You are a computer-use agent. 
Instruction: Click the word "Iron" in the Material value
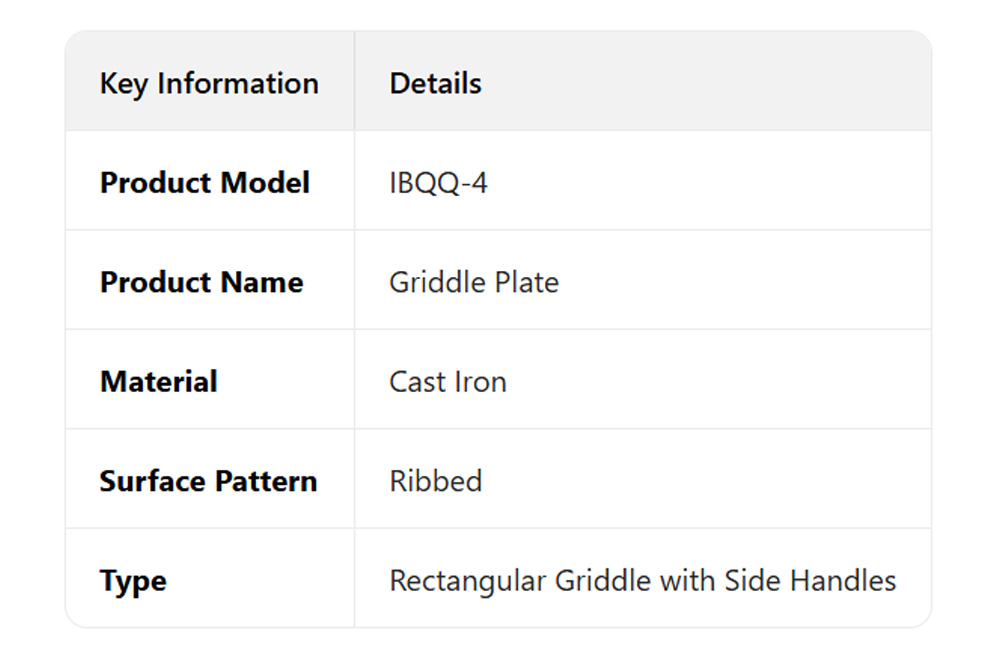(481, 381)
